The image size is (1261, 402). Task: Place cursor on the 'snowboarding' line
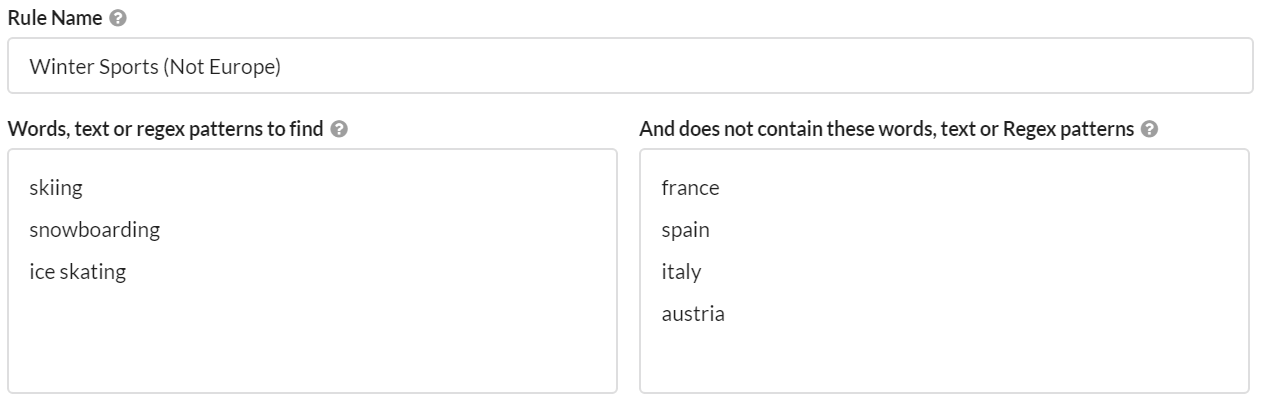tap(95, 230)
